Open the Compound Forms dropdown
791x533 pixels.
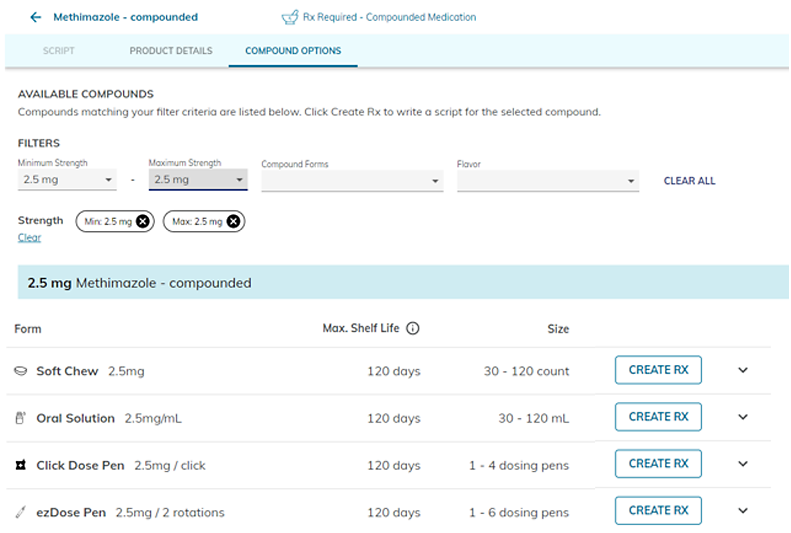click(x=351, y=180)
